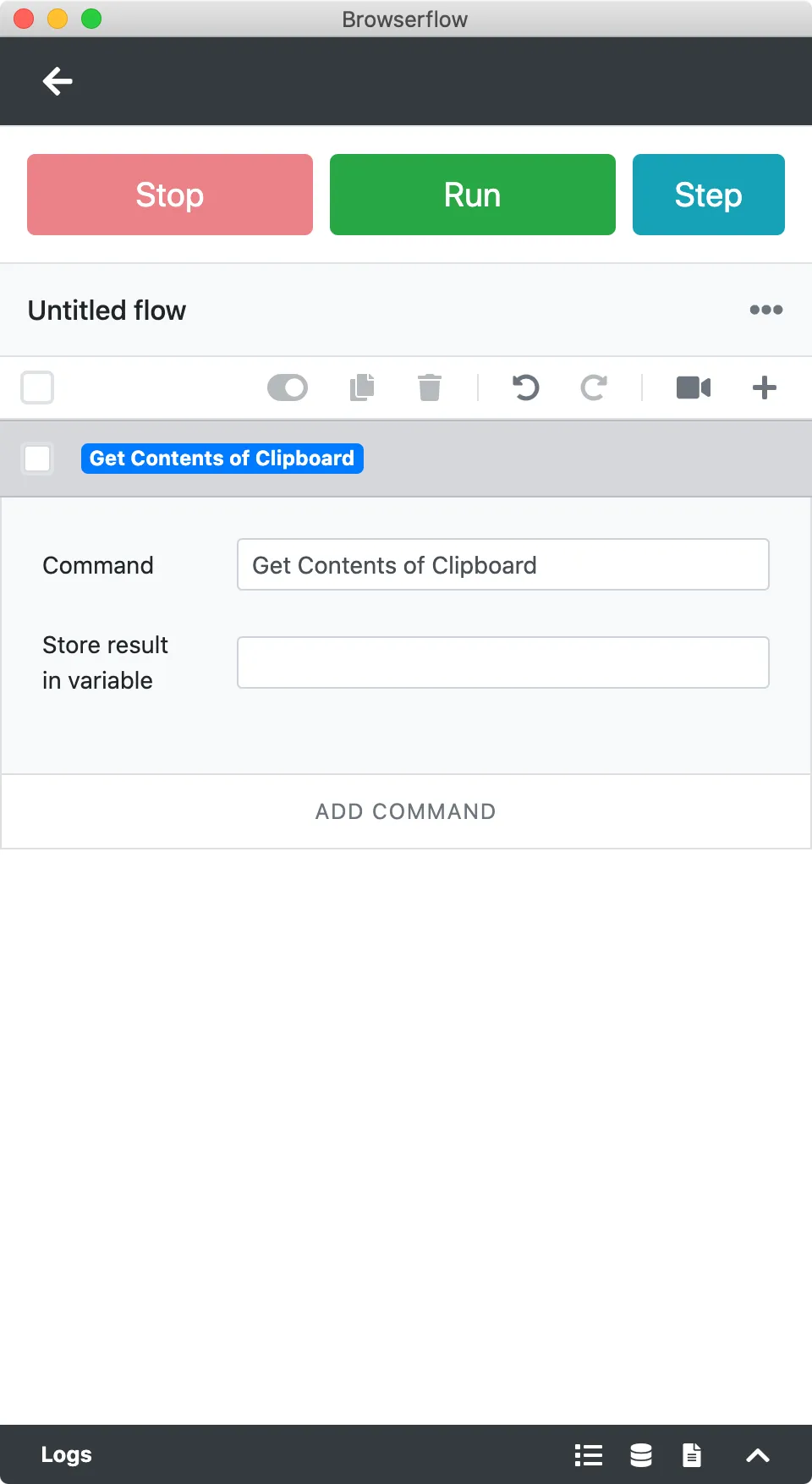
Task: Open the Command field showing Get Contents of Clipboard
Action: (503, 564)
